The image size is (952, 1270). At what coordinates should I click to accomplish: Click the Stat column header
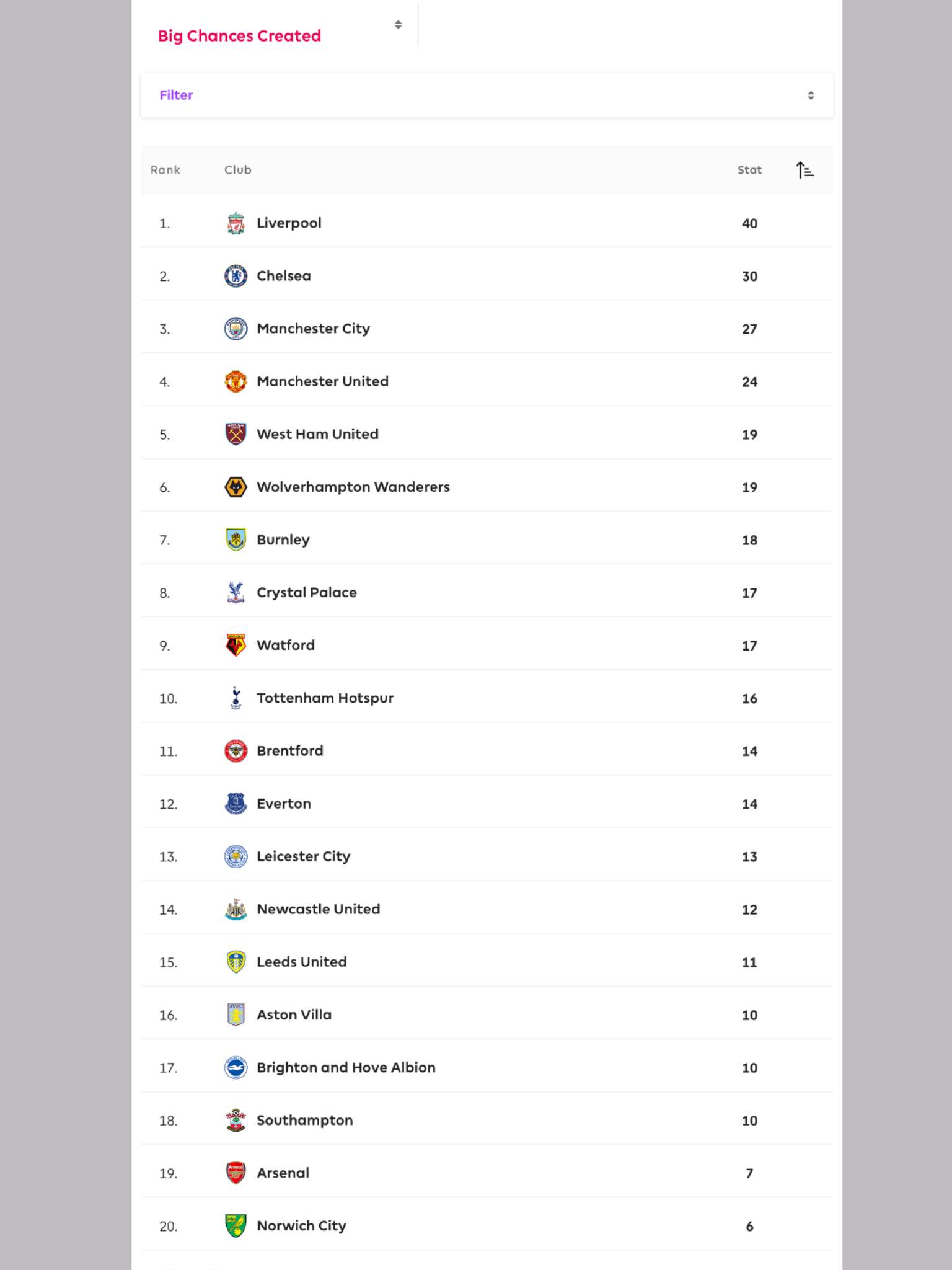pyautogui.click(x=749, y=170)
